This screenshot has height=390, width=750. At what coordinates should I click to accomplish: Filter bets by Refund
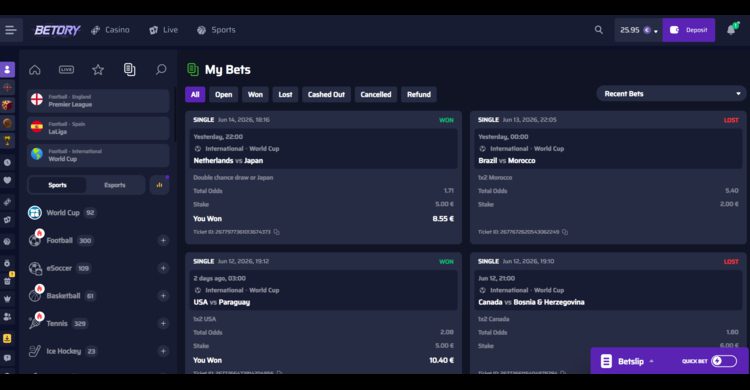pyautogui.click(x=419, y=95)
